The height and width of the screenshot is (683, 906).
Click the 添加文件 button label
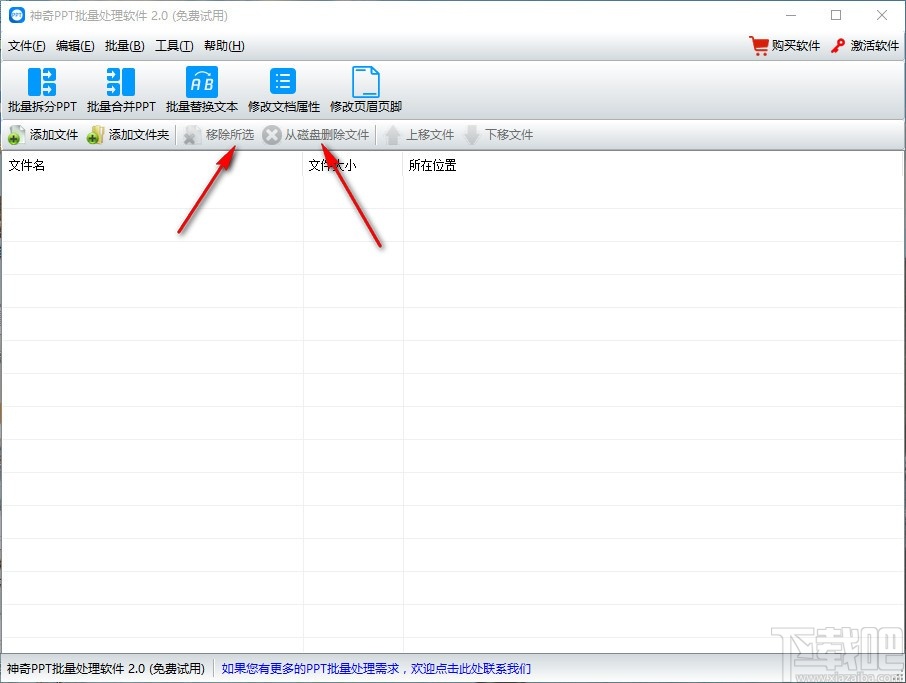pos(54,135)
